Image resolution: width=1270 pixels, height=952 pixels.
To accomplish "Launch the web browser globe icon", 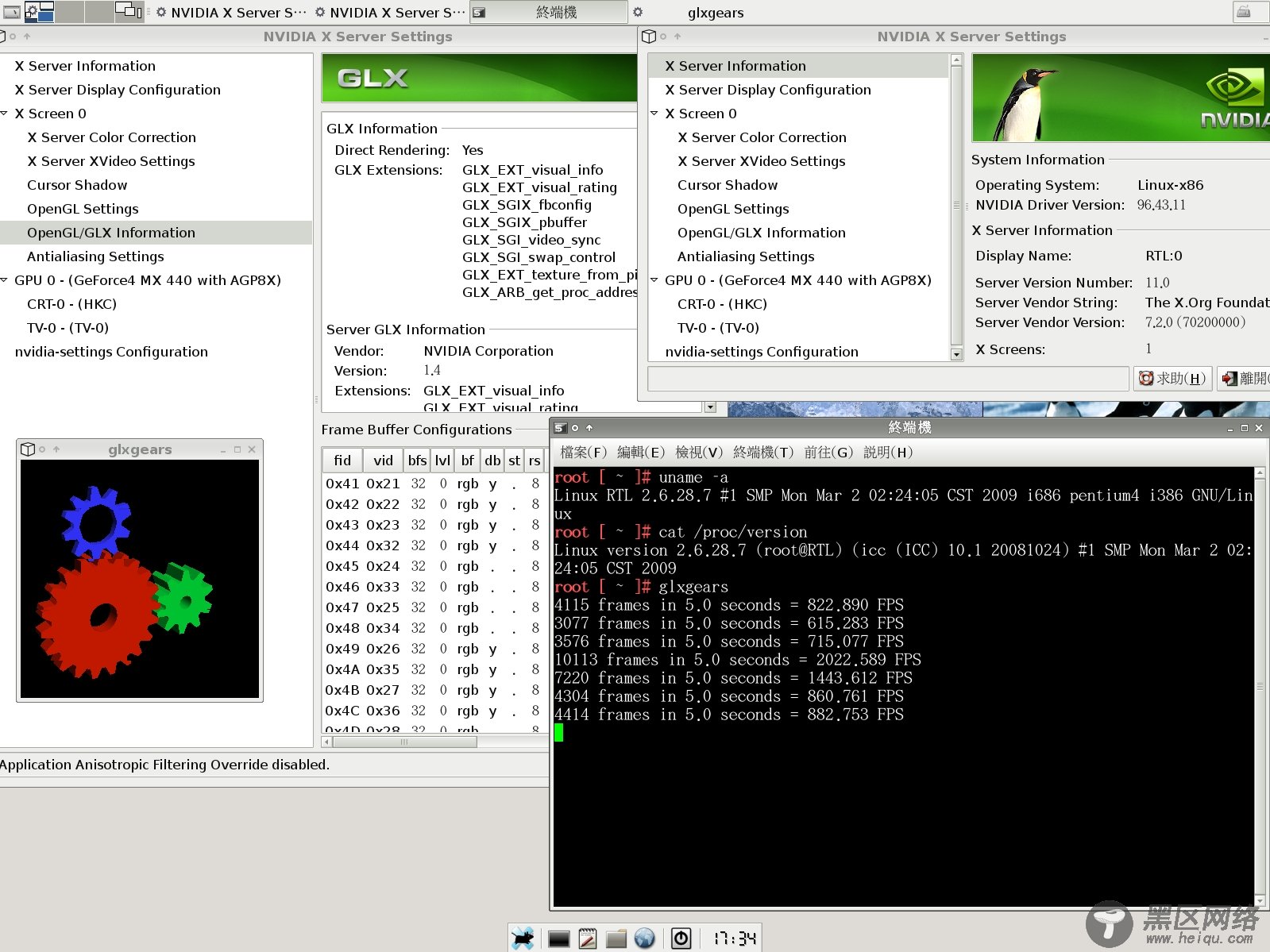I will tap(645, 939).
